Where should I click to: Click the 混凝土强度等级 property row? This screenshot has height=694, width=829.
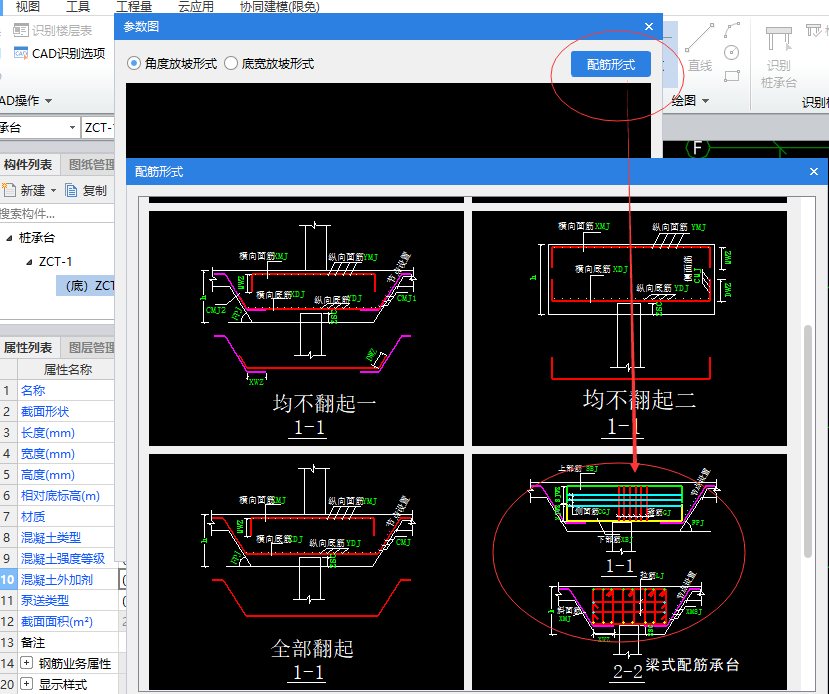57,559
